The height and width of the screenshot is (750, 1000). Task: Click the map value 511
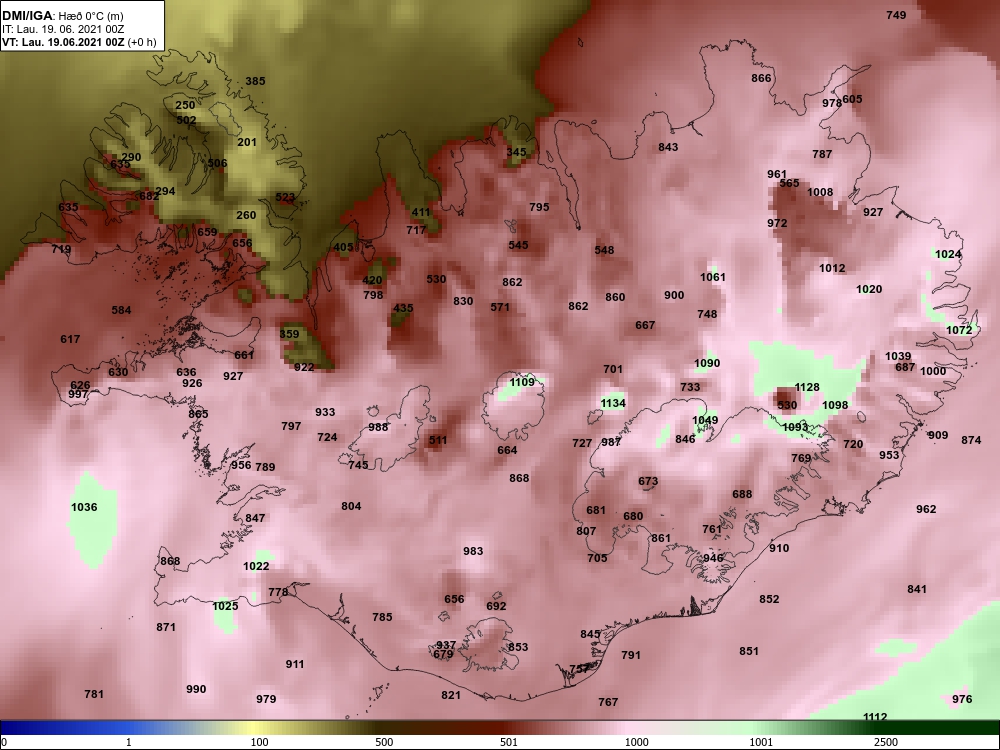438,440
